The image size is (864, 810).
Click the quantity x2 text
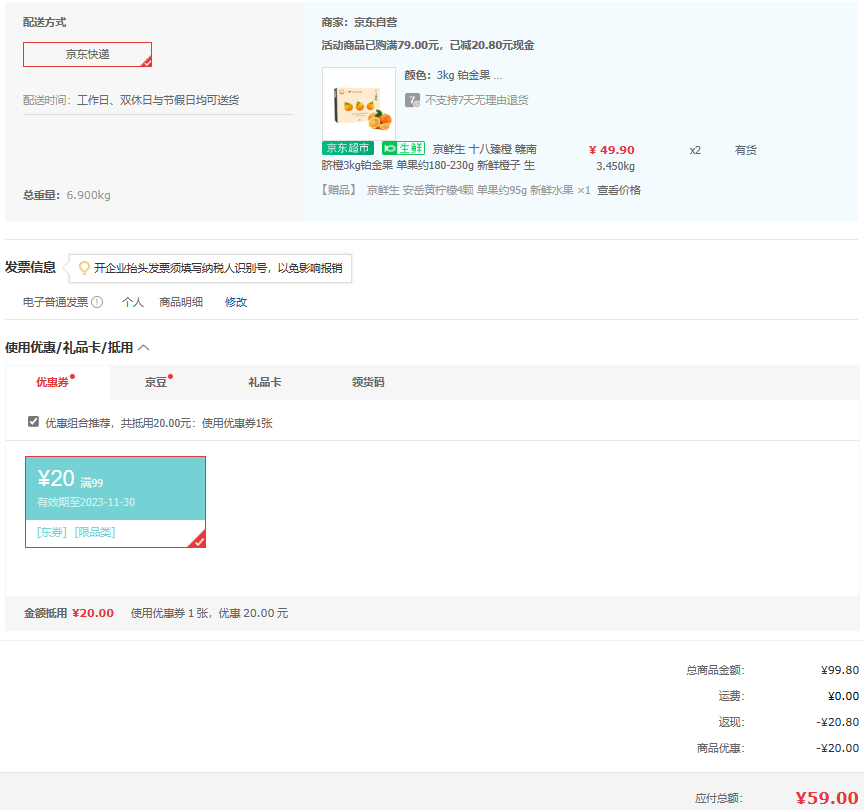point(695,150)
